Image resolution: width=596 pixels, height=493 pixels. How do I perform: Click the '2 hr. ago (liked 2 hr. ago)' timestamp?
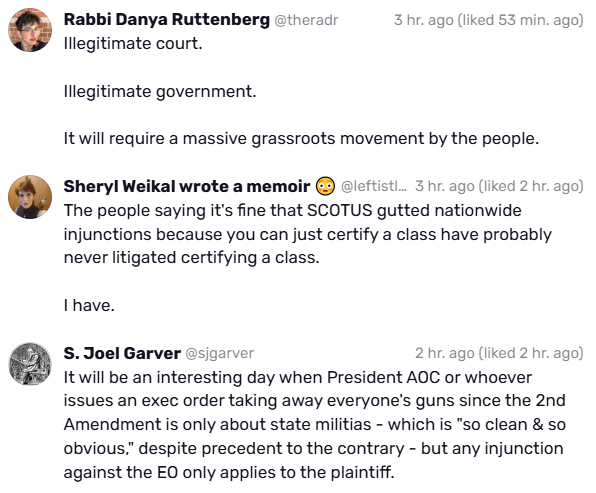[499, 353]
